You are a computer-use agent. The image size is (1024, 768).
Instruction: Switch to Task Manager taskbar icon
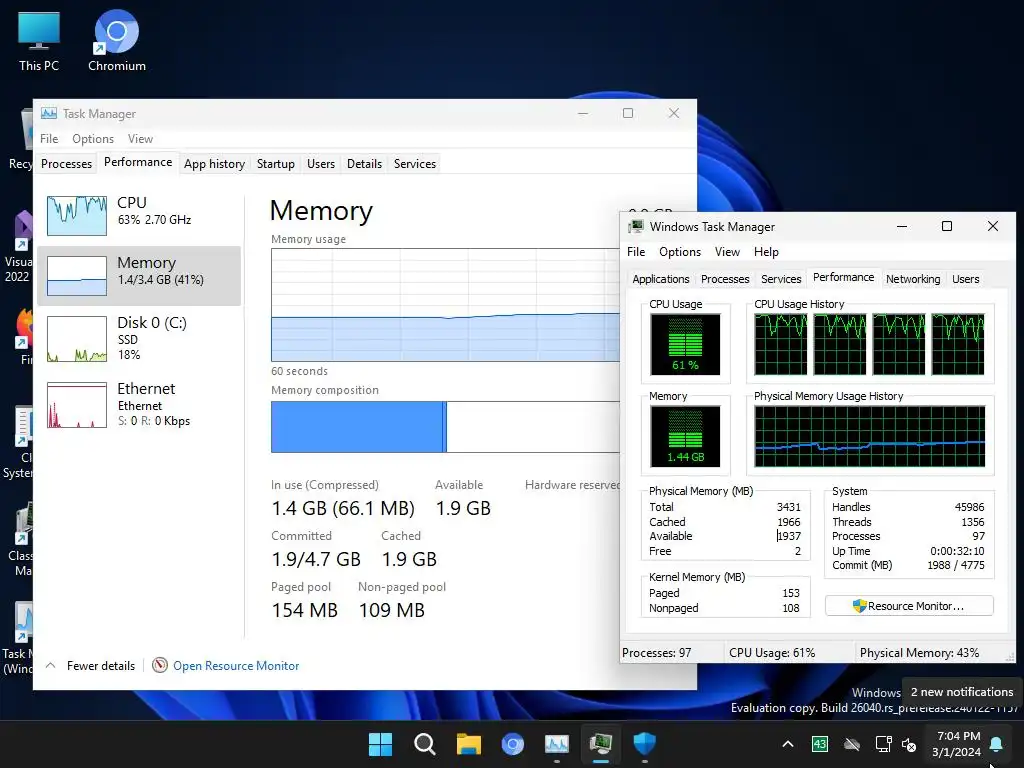click(x=556, y=744)
